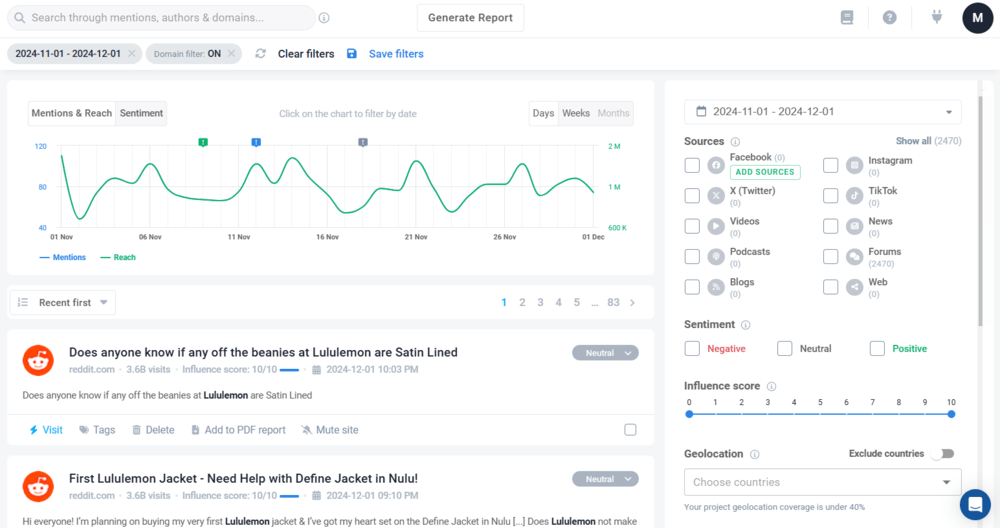This screenshot has height=528, width=1000.
Task: Check the Forums source checkbox
Action: (830, 256)
